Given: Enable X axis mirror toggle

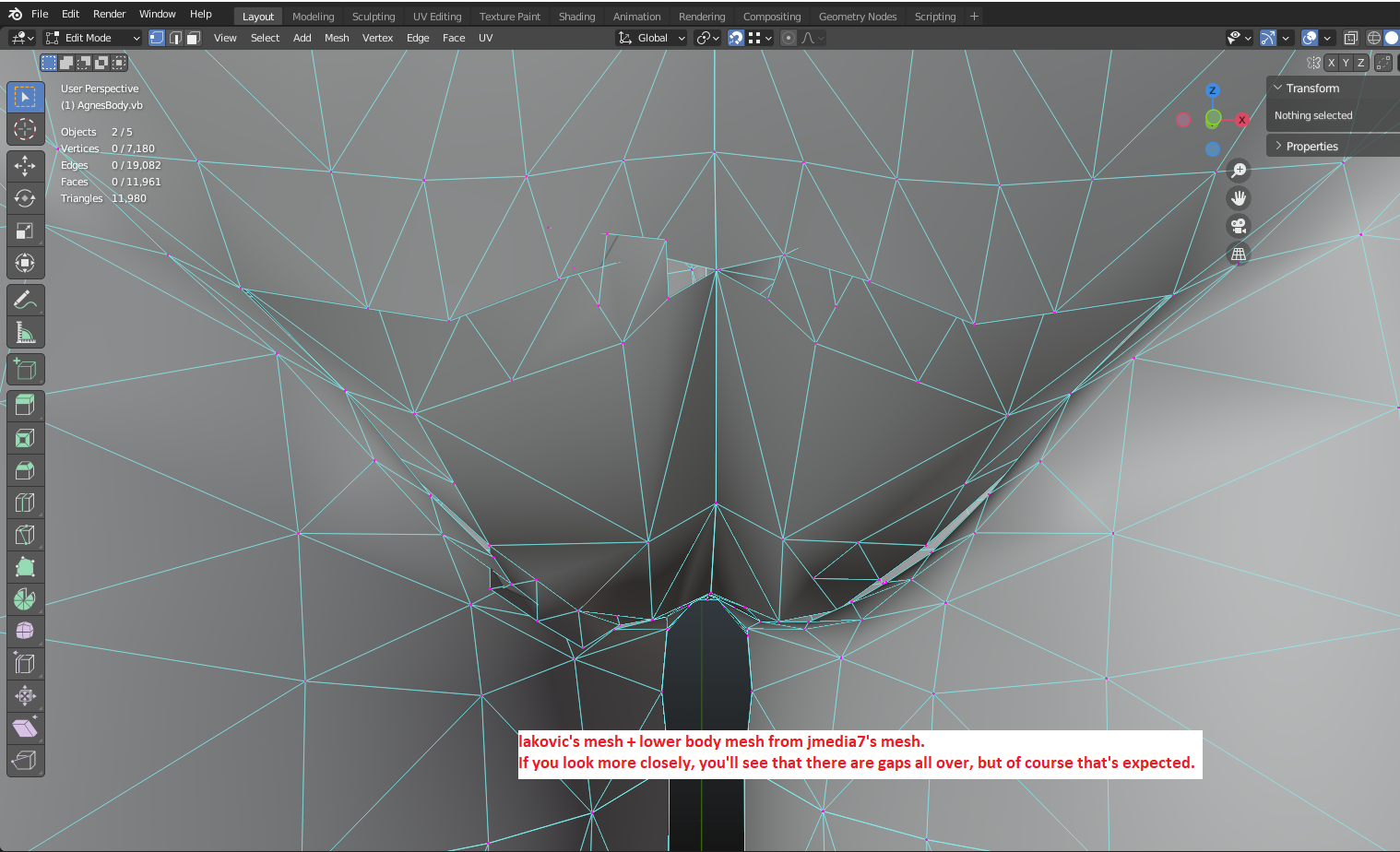Looking at the screenshot, I should (1331, 63).
